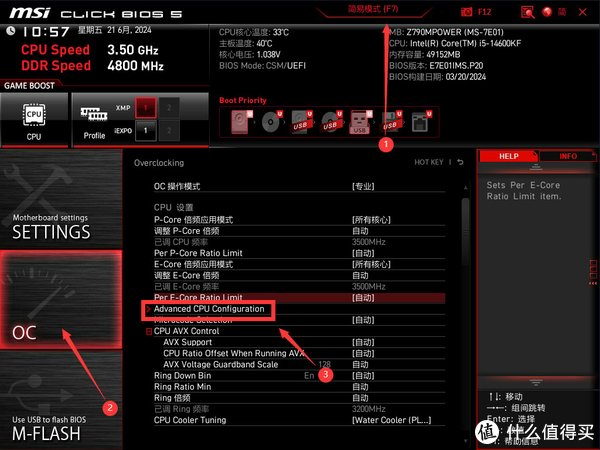Click the Boot Priority label
This screenshot has height=450, width=600.
point(243,100)
